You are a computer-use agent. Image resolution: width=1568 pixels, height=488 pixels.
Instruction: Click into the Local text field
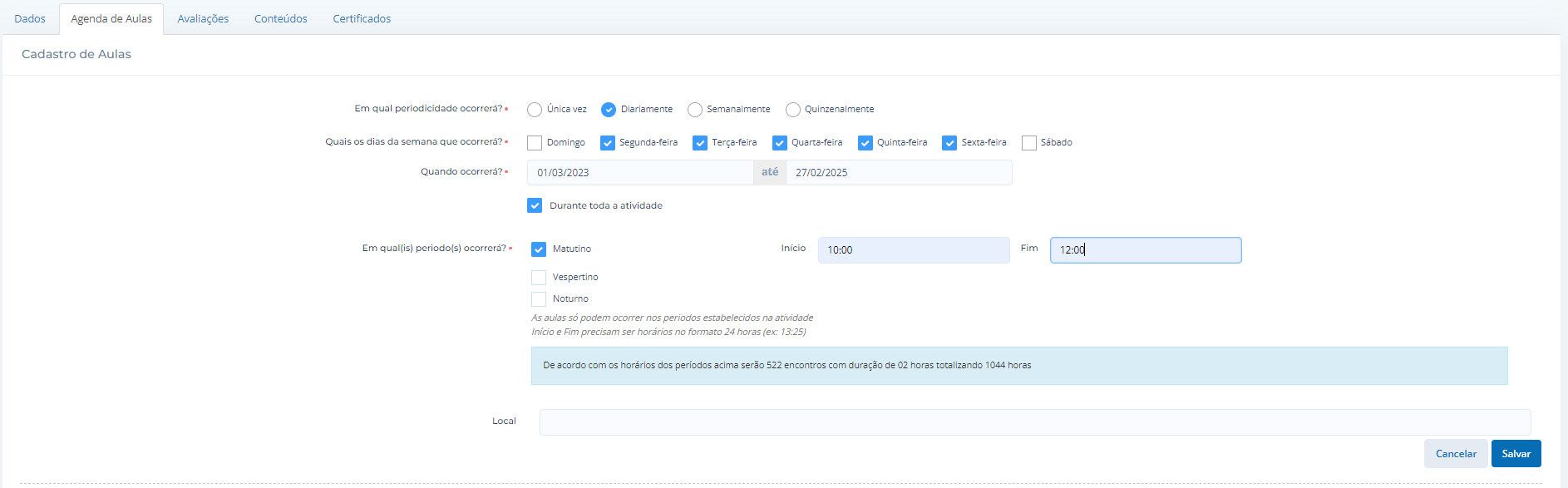coord(1034,422)
